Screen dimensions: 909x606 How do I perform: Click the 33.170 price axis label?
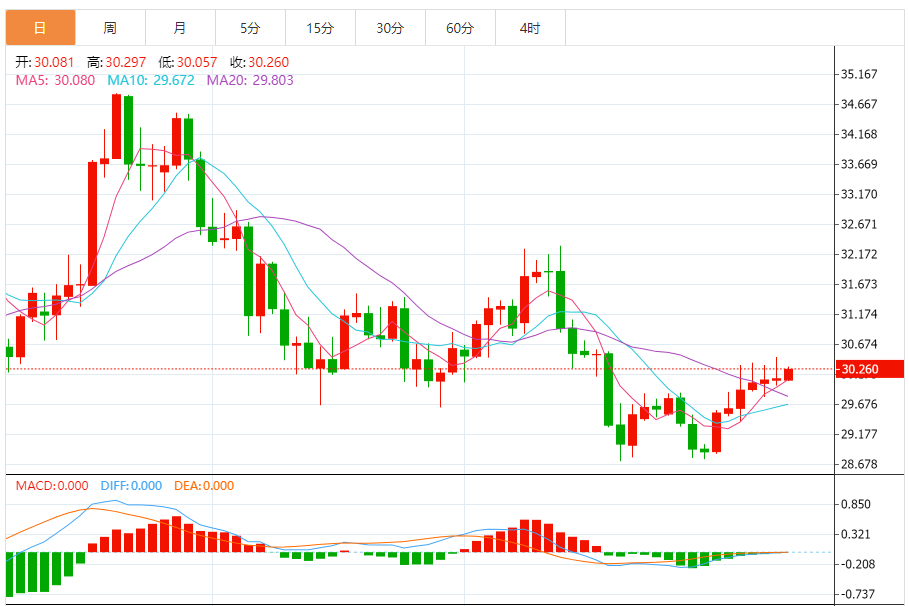859,194
